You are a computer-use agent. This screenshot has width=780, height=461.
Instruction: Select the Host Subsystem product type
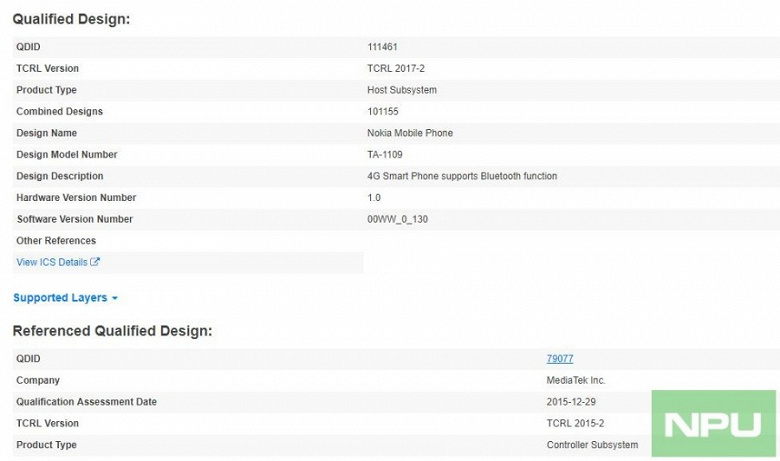tap(402, 90)
